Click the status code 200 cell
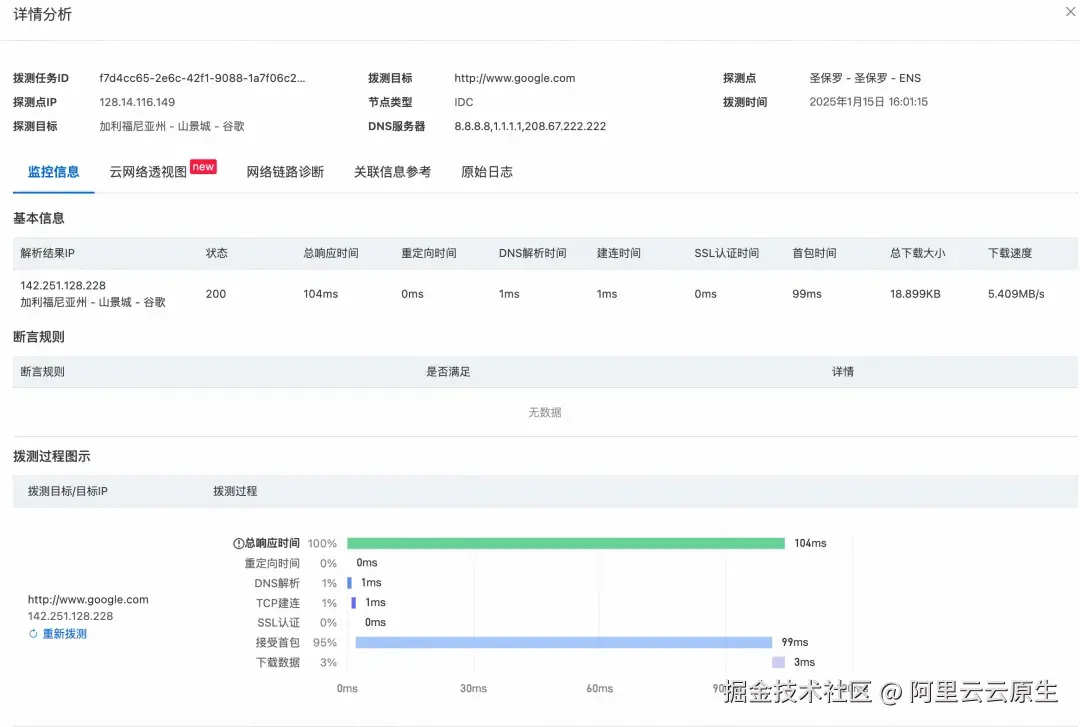1080x727 pixels. [x=216, y=294]
